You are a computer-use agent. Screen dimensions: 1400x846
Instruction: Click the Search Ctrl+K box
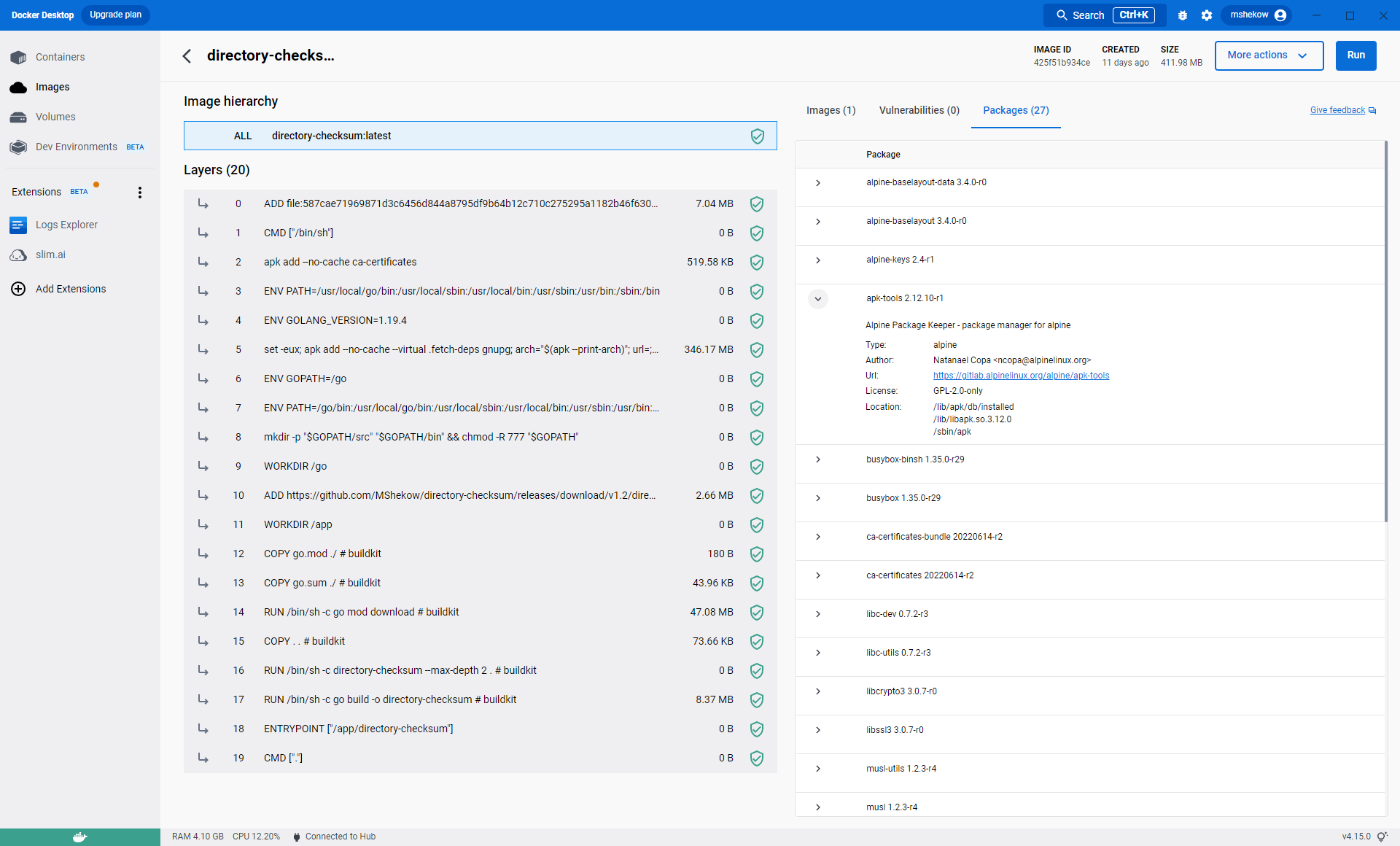(1105, 15)
